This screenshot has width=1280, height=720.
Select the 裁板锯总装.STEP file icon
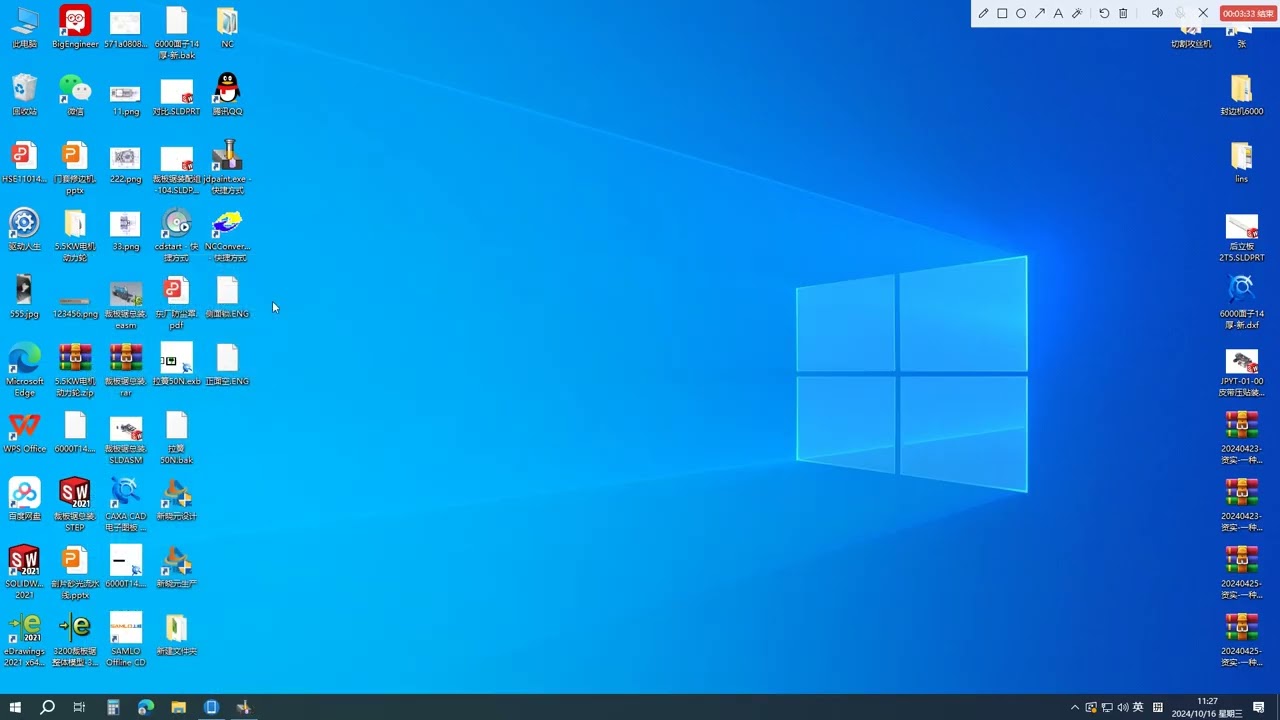(x=75, y=505)
